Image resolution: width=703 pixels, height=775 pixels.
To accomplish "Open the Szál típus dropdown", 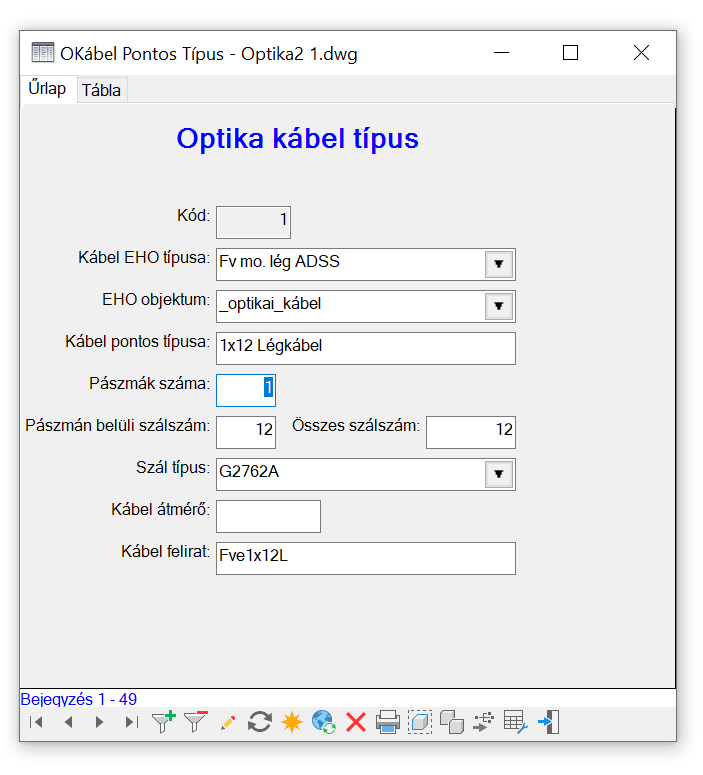I will pos(498,474).
